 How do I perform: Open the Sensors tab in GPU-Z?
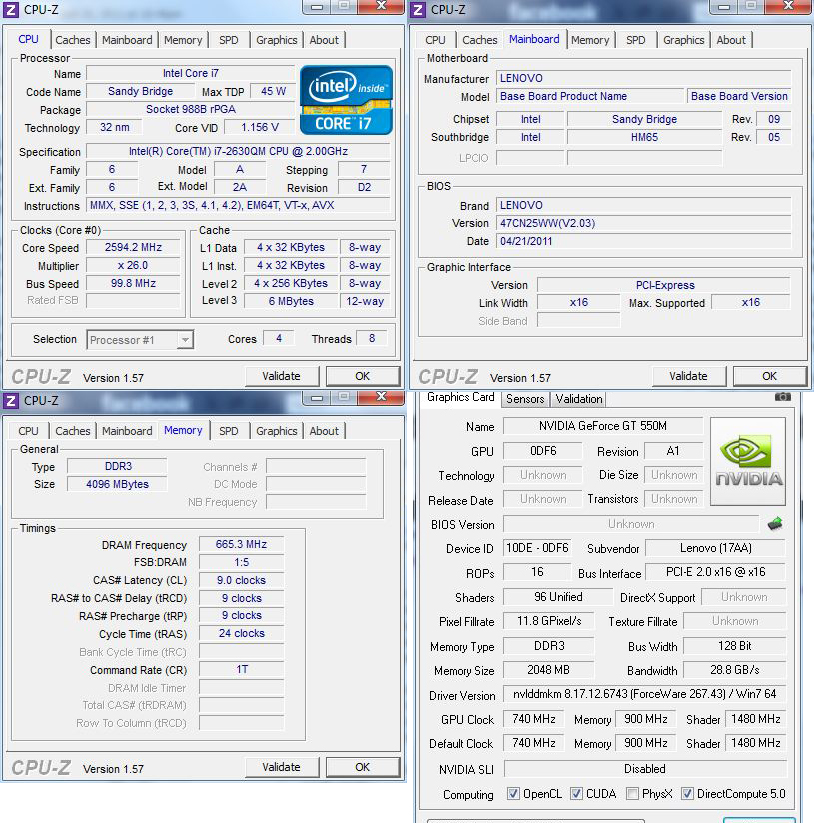click(x=524, y=398)
